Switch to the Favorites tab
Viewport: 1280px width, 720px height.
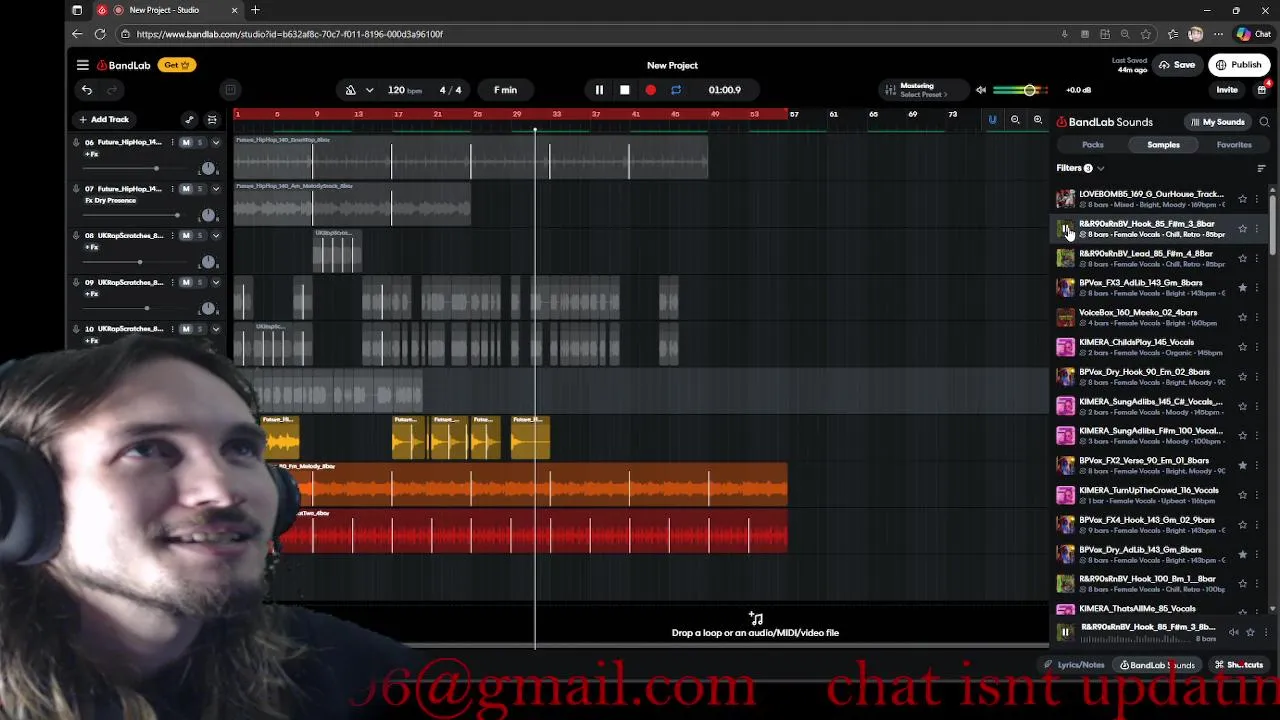click(1234, 145)
